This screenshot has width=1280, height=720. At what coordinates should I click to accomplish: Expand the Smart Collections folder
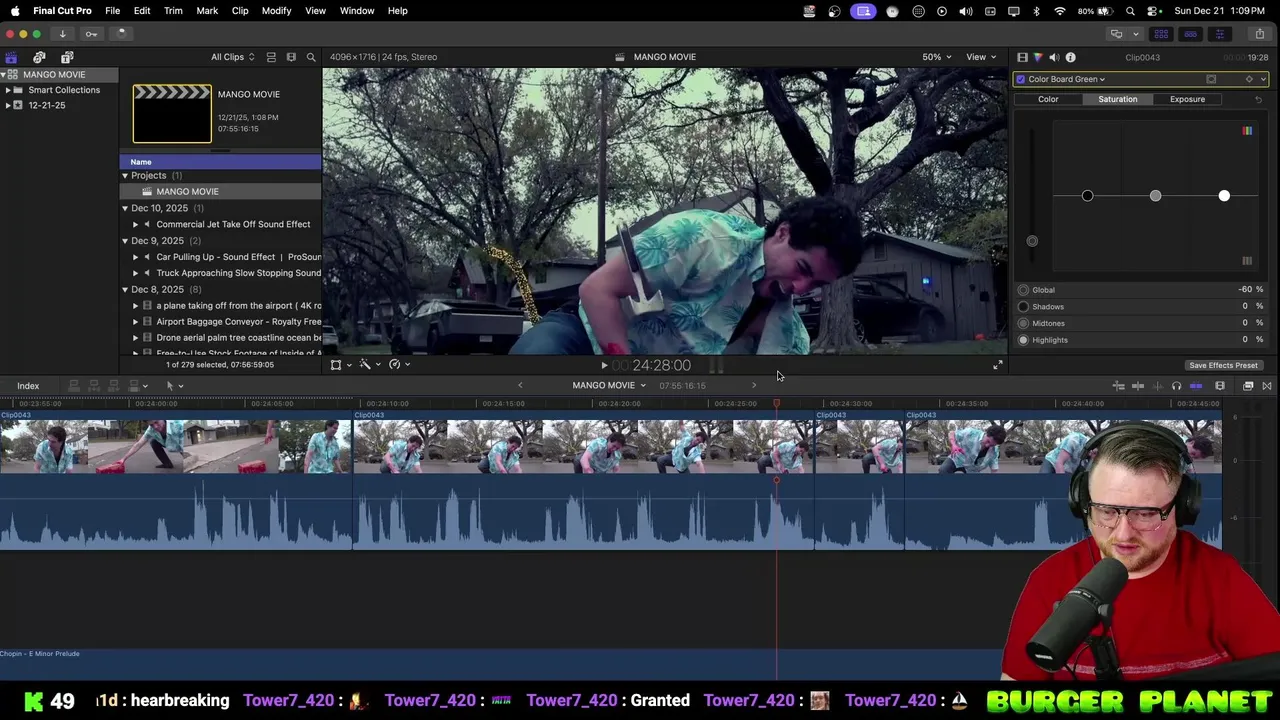(7, 90)
